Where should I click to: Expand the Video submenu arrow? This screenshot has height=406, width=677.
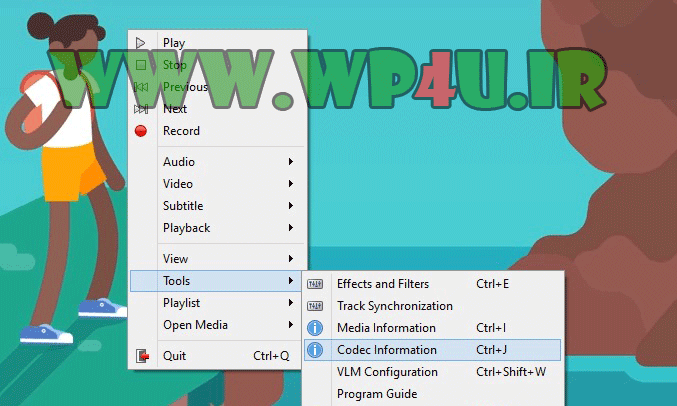(x=291, y=184)
